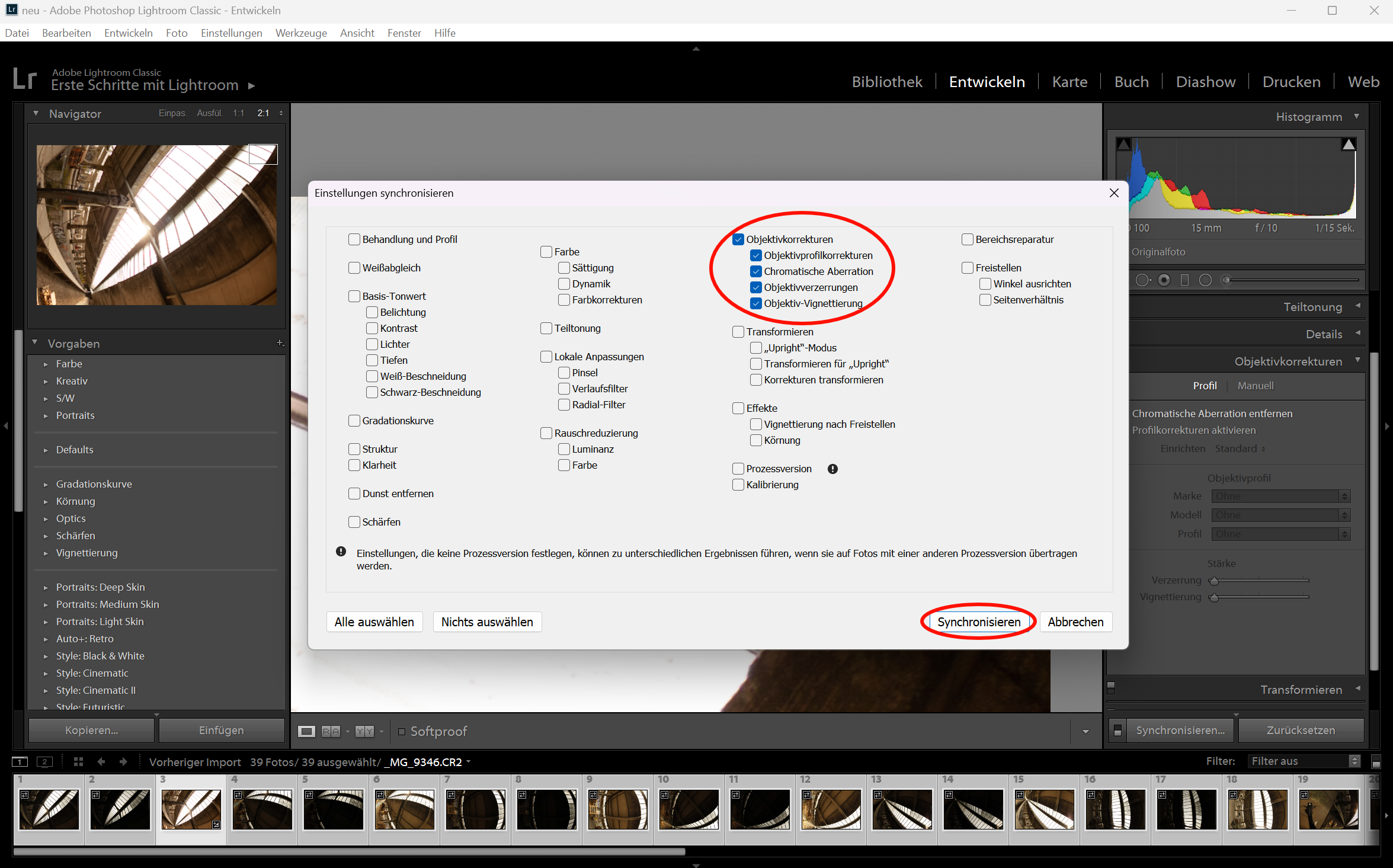
Task: Expand the Kreativ preset folder
Action: (46, 381)
